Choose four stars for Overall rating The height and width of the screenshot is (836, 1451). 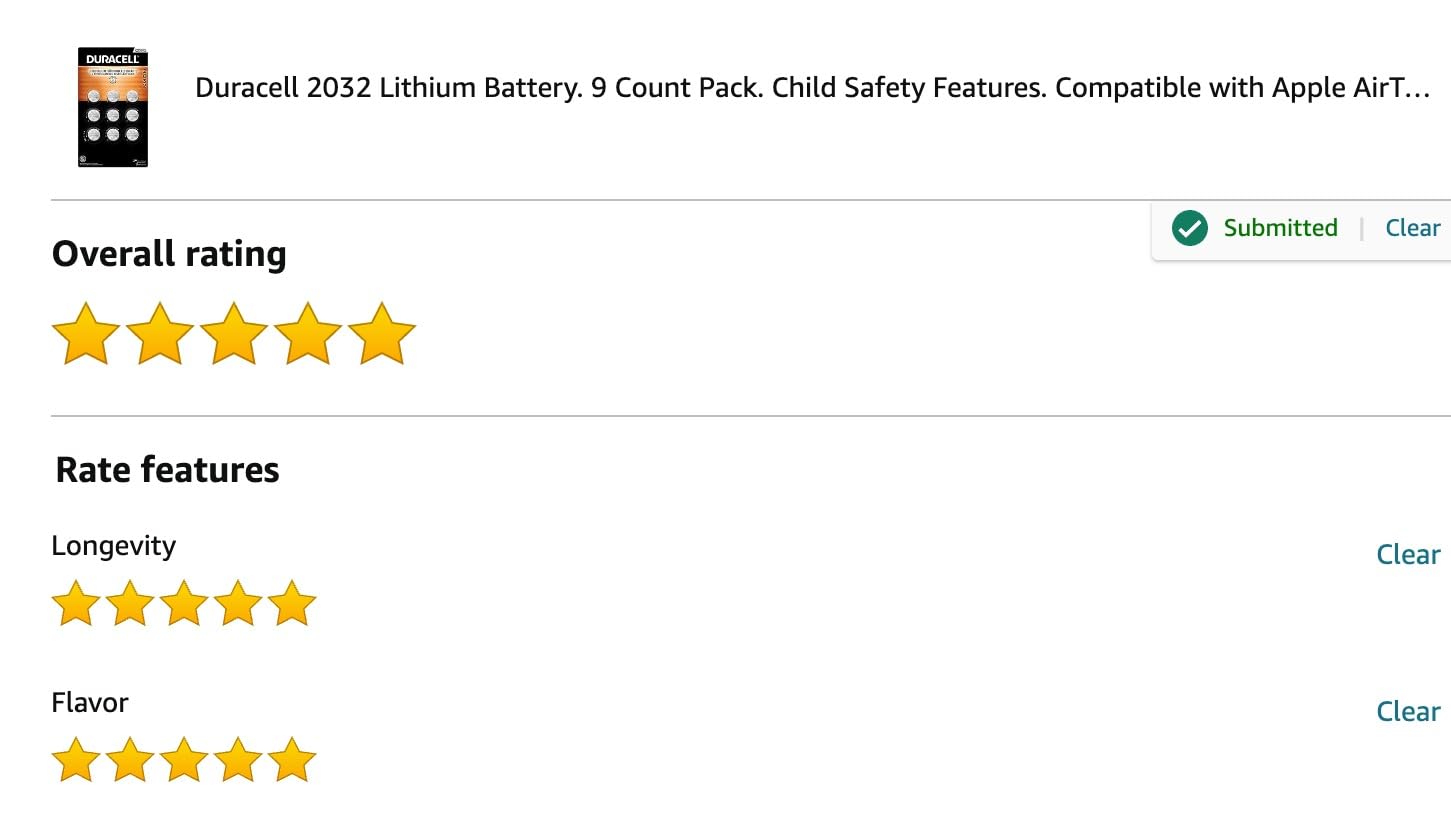(308, 335)
